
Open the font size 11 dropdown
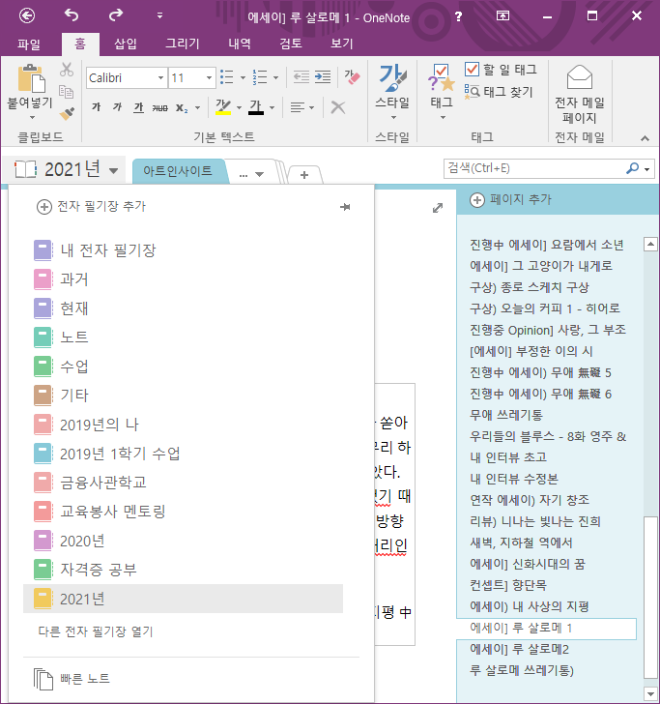coord(209,78)
